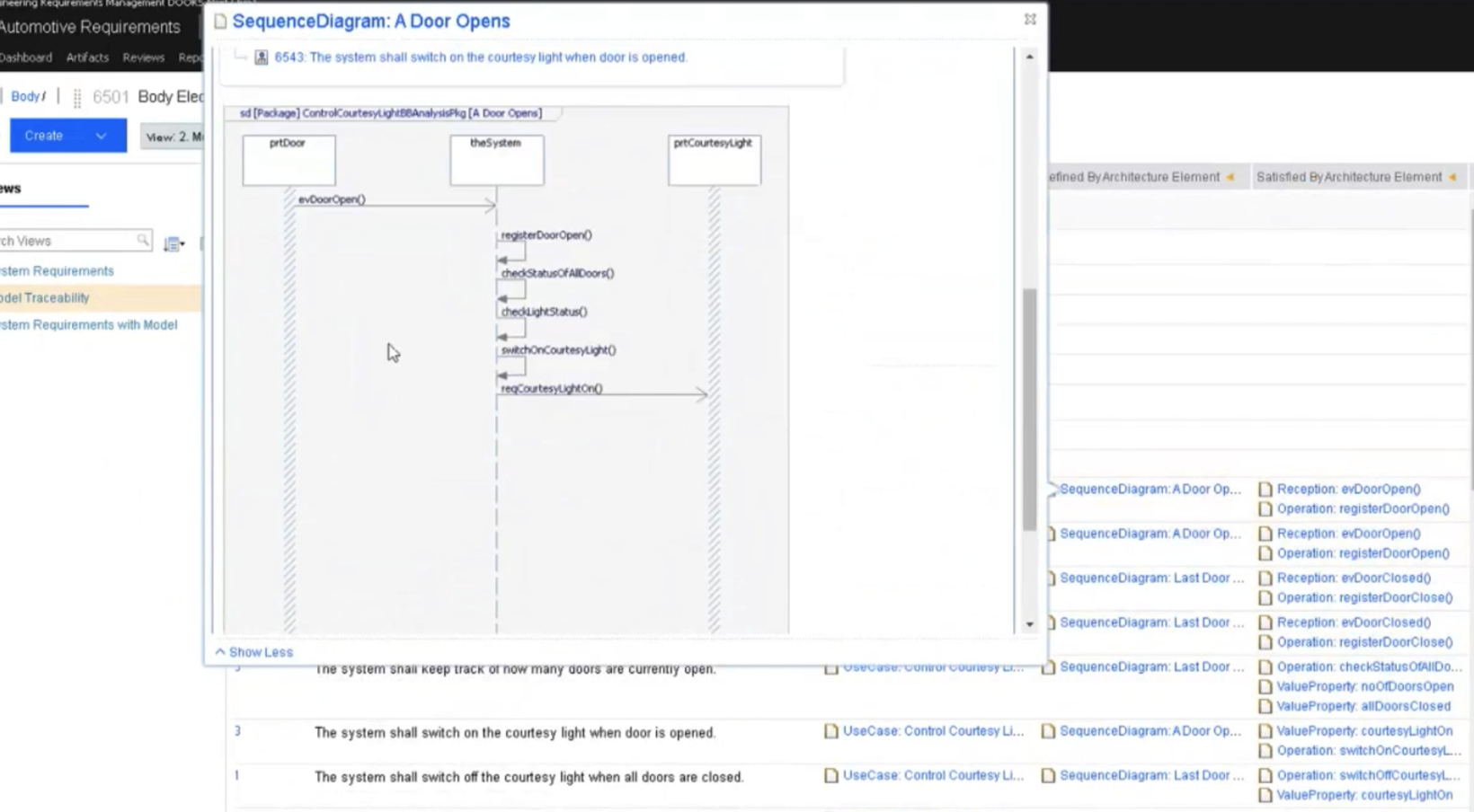Image resolution: width=1474 pixels, height=812 pixels.
Task: Open Operation: switchOffCourtesyL... link
Action: tap(1369, 775)
